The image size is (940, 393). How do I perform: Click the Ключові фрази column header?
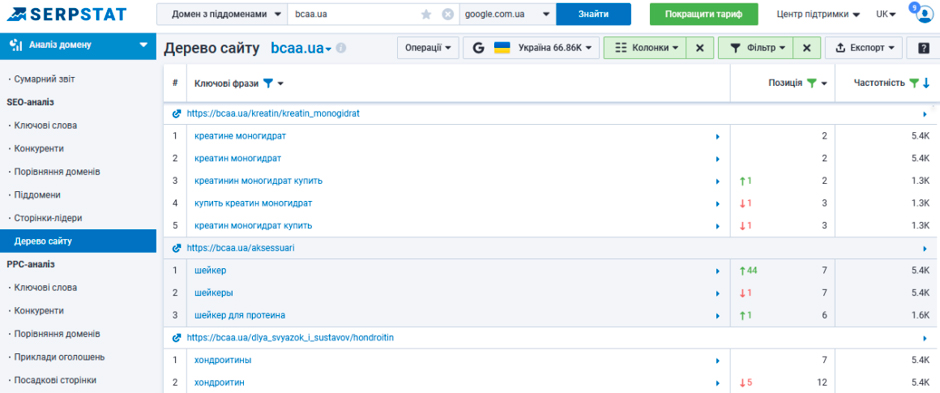coord(226,83)
